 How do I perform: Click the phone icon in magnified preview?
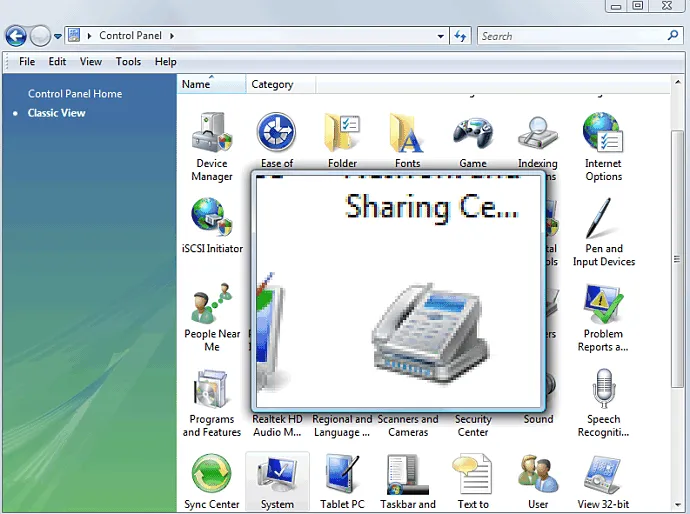click(429, 333)
